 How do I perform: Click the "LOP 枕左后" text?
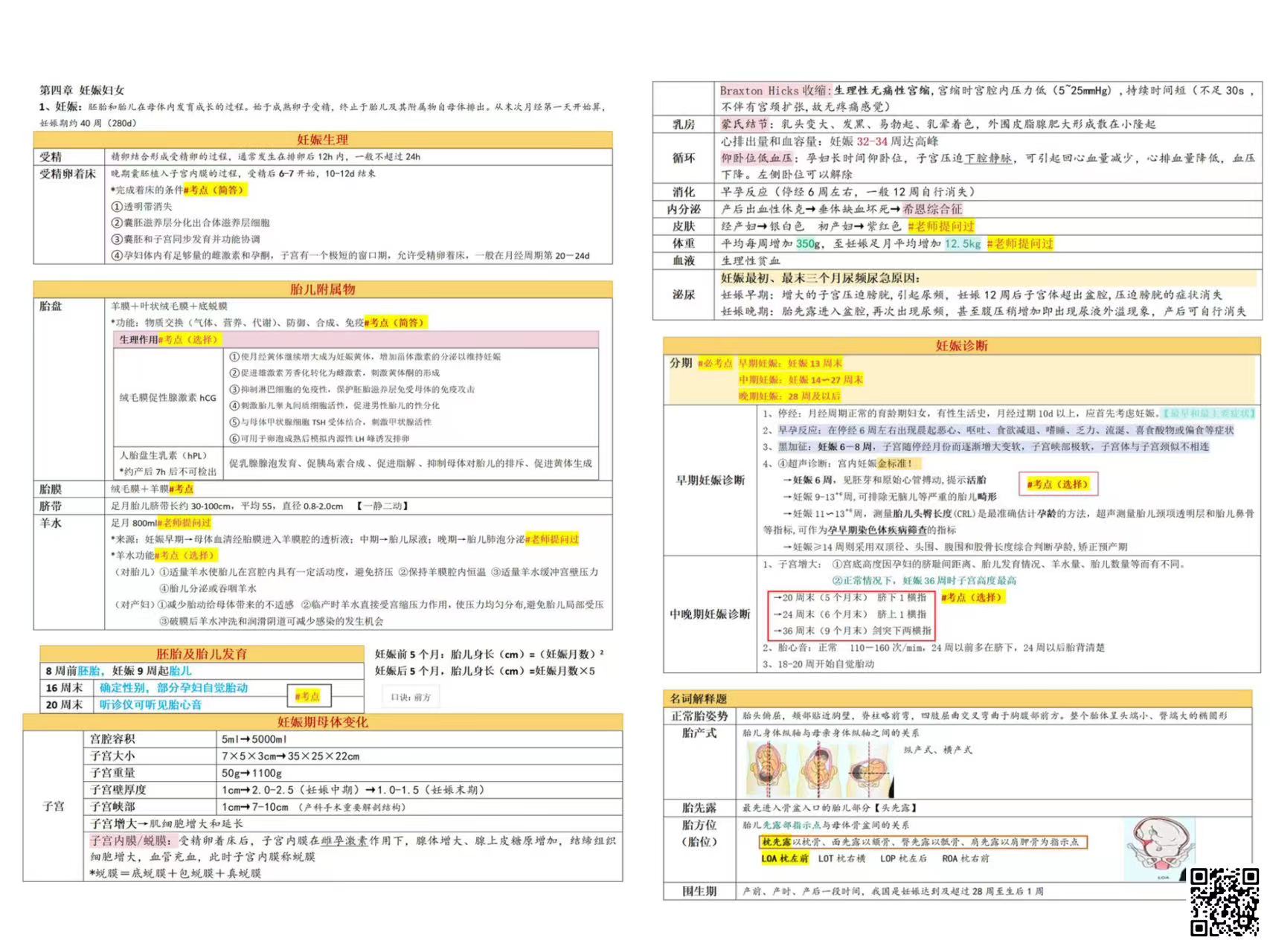click(903, 858)
